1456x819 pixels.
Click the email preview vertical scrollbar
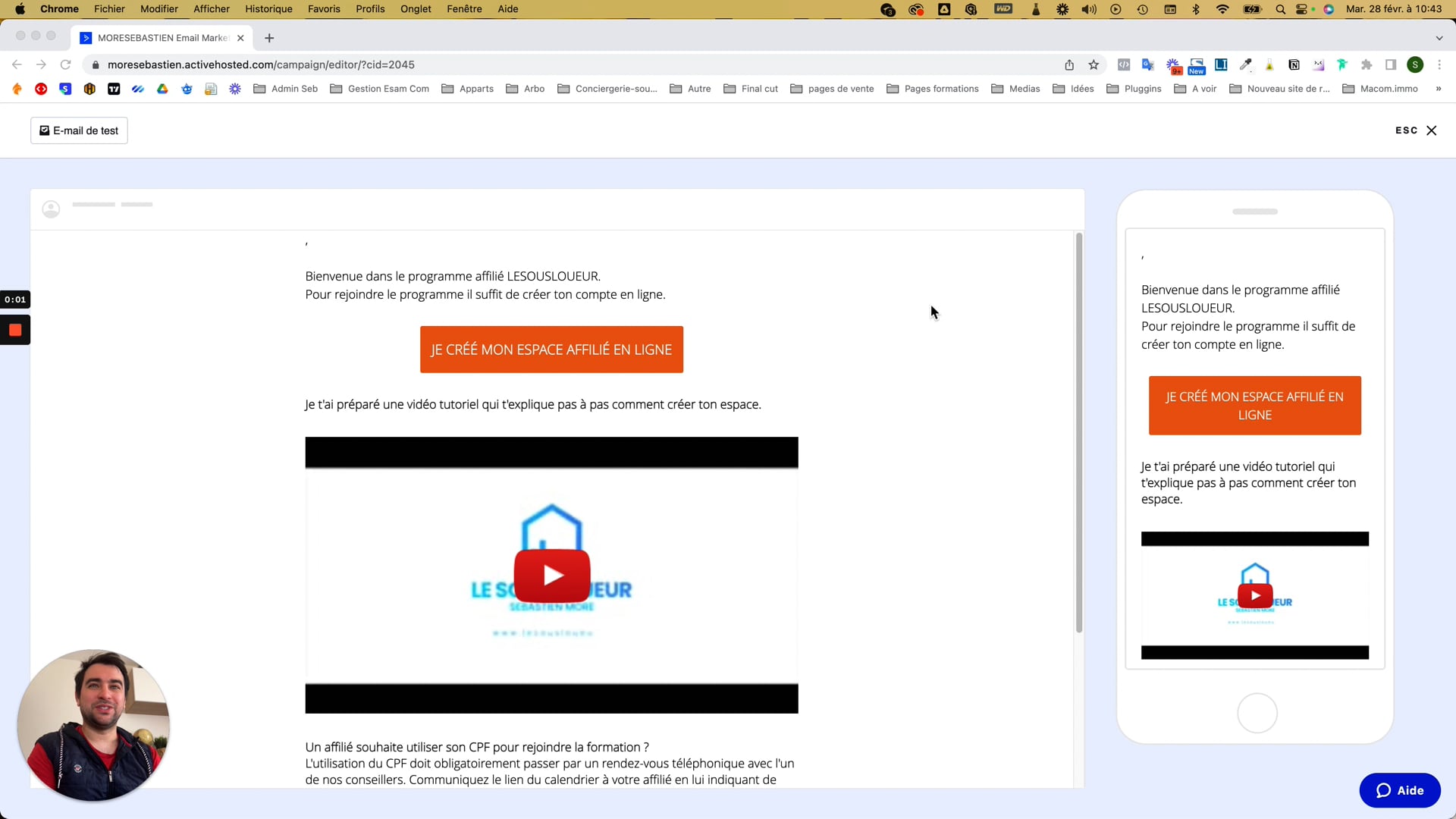click(x=1078, y=432)
